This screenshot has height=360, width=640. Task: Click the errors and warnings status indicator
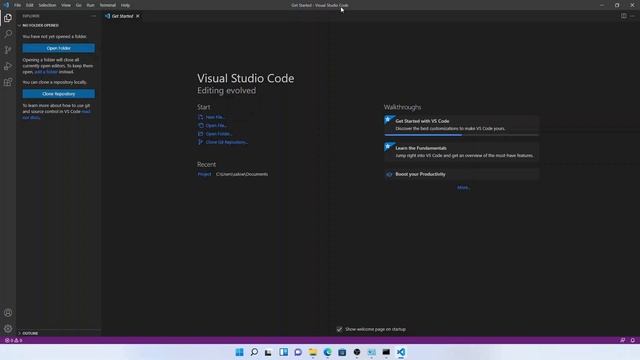(x=13, y=340)
